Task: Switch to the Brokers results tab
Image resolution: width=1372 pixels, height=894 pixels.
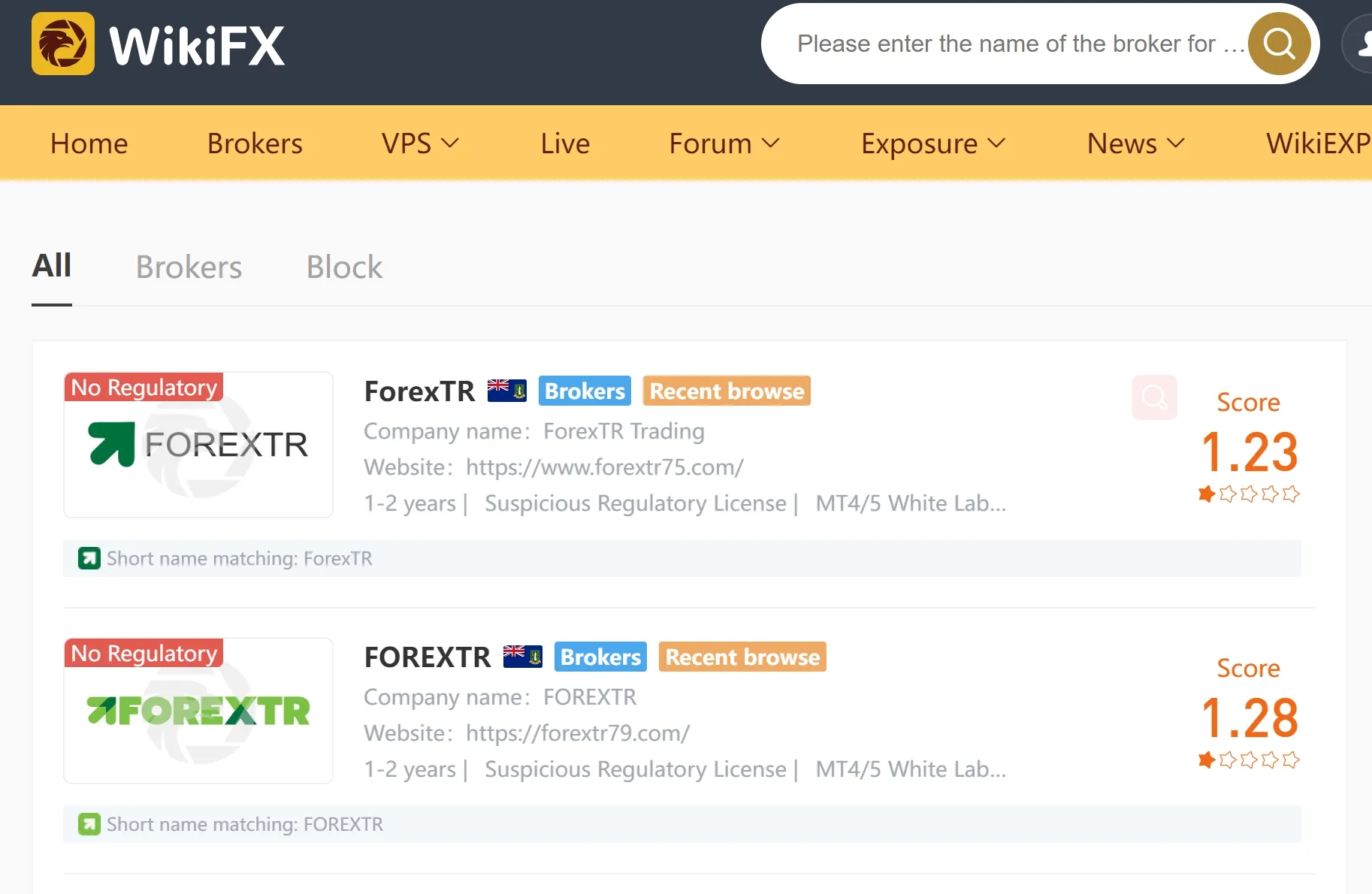Action: point(189,267)
